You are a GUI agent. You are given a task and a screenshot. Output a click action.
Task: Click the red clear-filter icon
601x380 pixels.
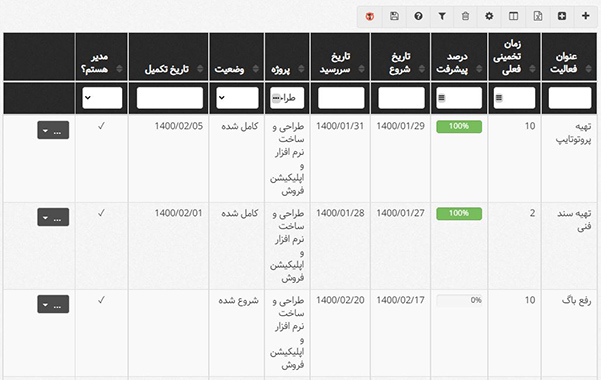(x=370, y=16)
